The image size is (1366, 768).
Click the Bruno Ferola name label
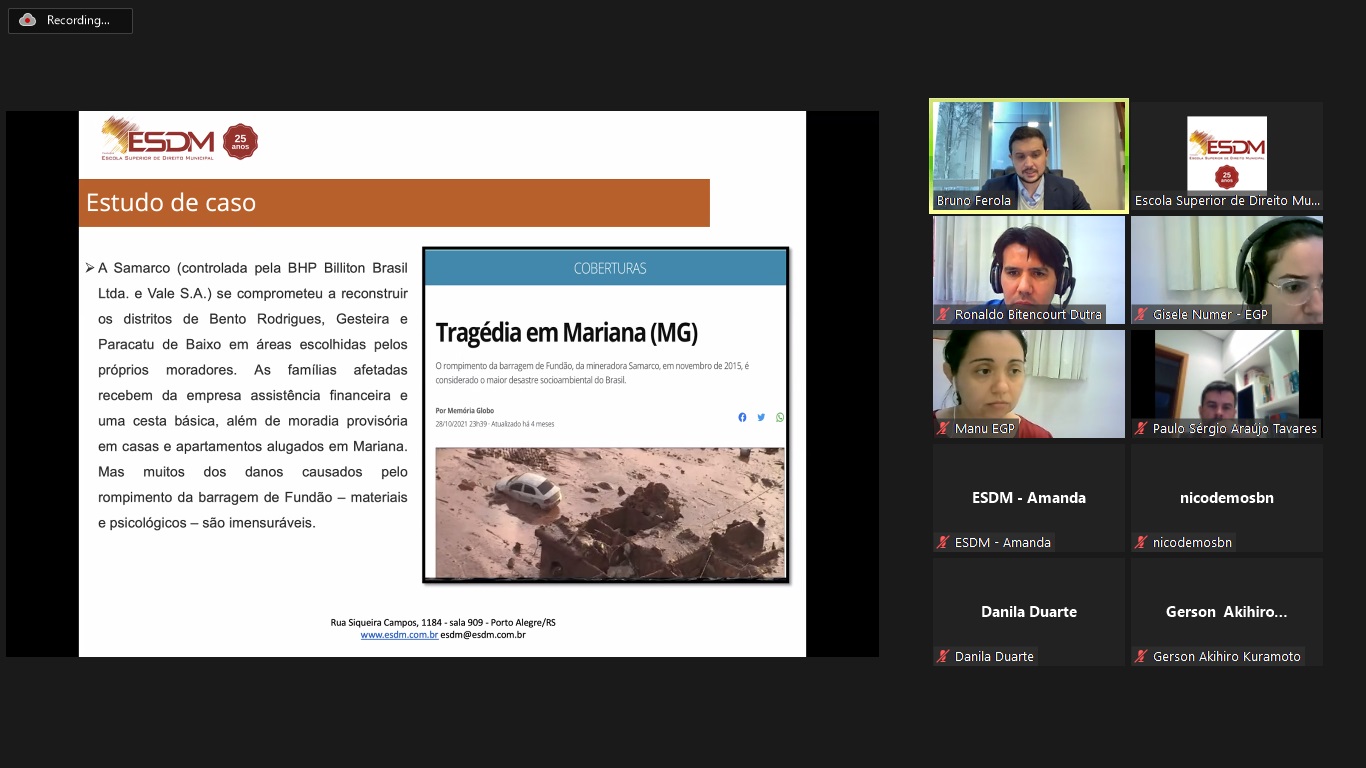tap(974, 201)
